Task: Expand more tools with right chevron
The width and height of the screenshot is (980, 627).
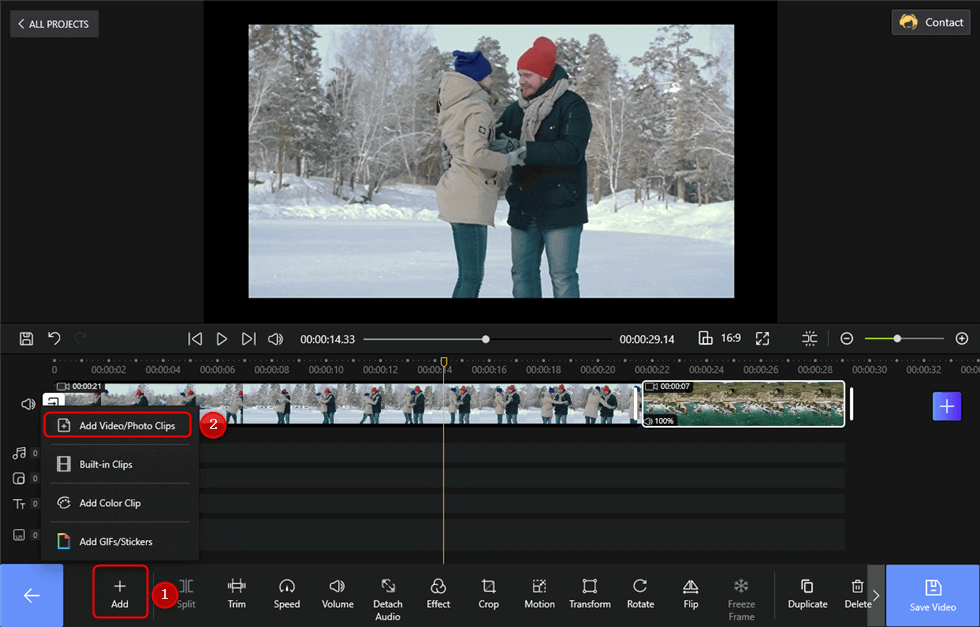Action: (x=876, y=595)
